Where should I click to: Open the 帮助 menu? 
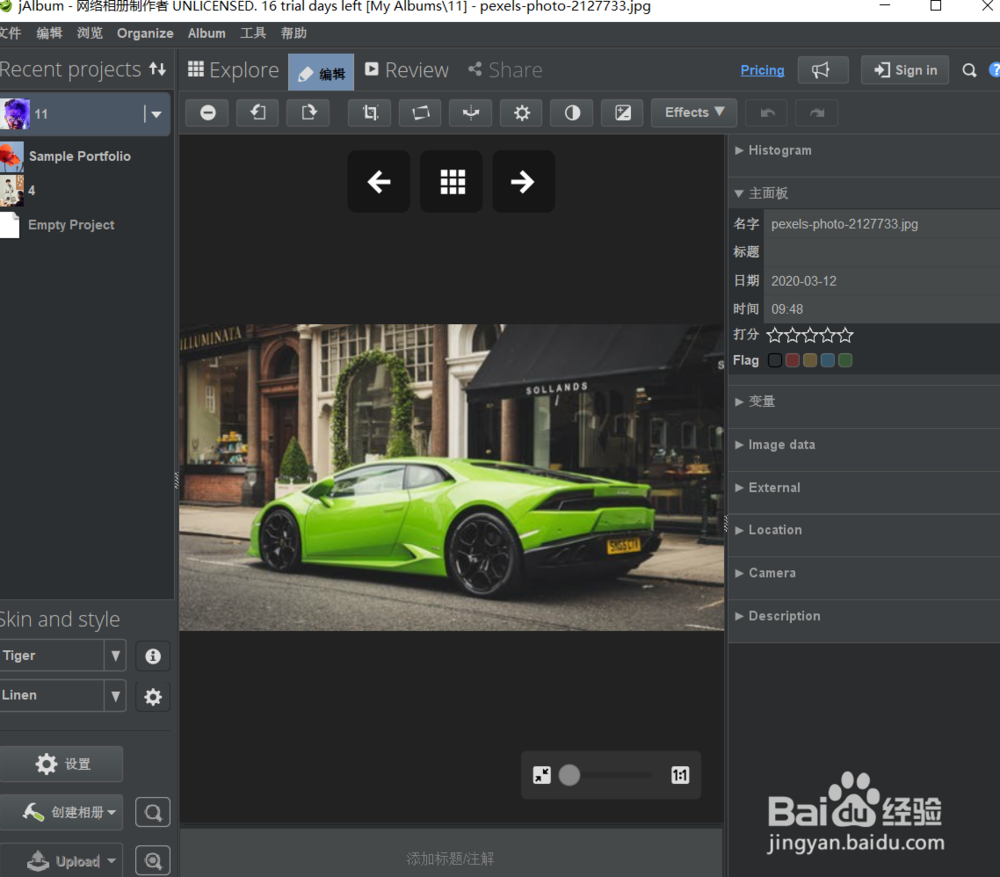pos(293,33)
